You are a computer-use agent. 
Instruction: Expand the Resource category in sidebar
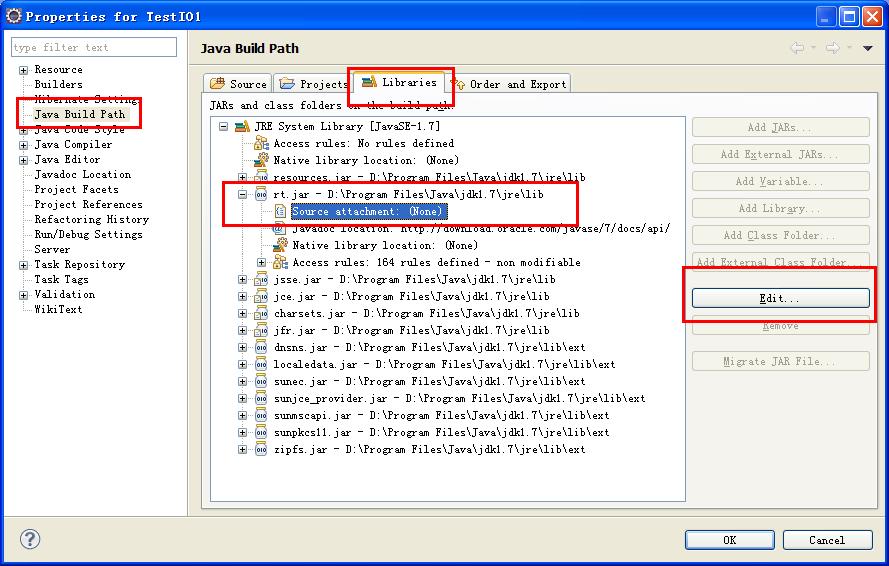[x=23, y=70]
